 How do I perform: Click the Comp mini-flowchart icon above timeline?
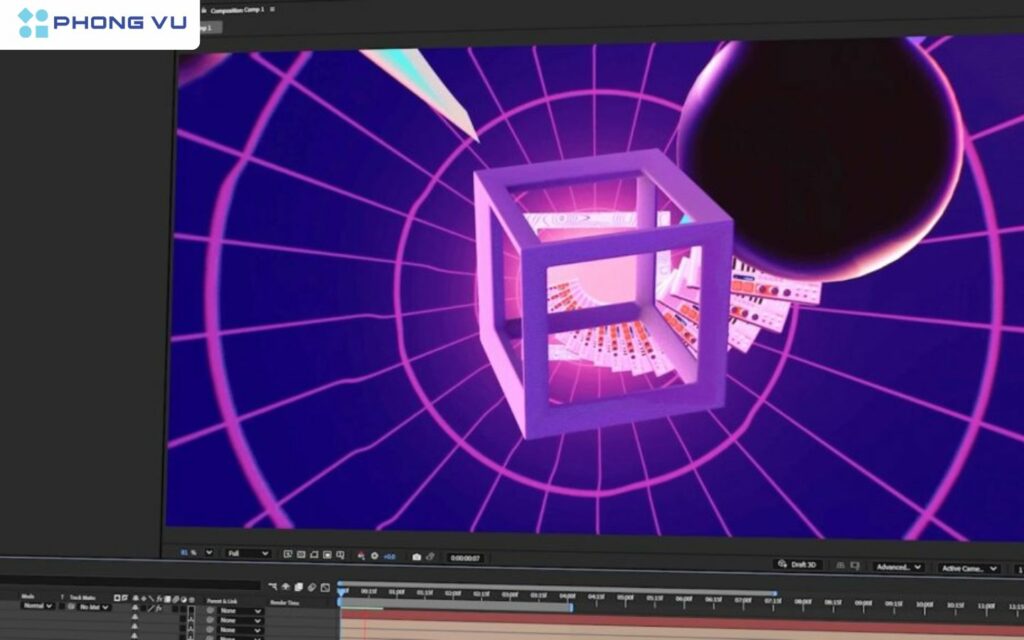[273, 584]
